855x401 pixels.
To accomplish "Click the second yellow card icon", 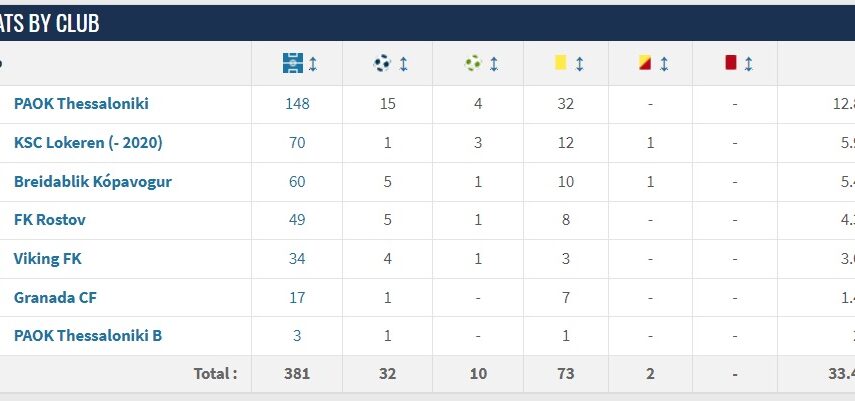I will [x=645, y=63].
